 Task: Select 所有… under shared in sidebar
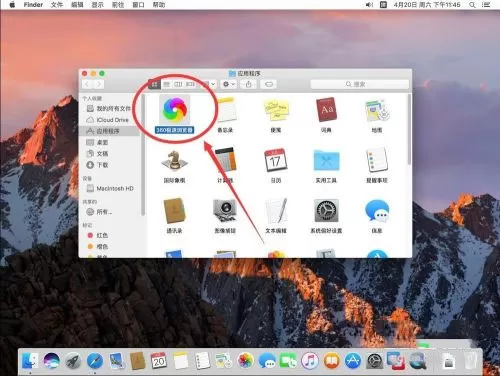(109, 212)
